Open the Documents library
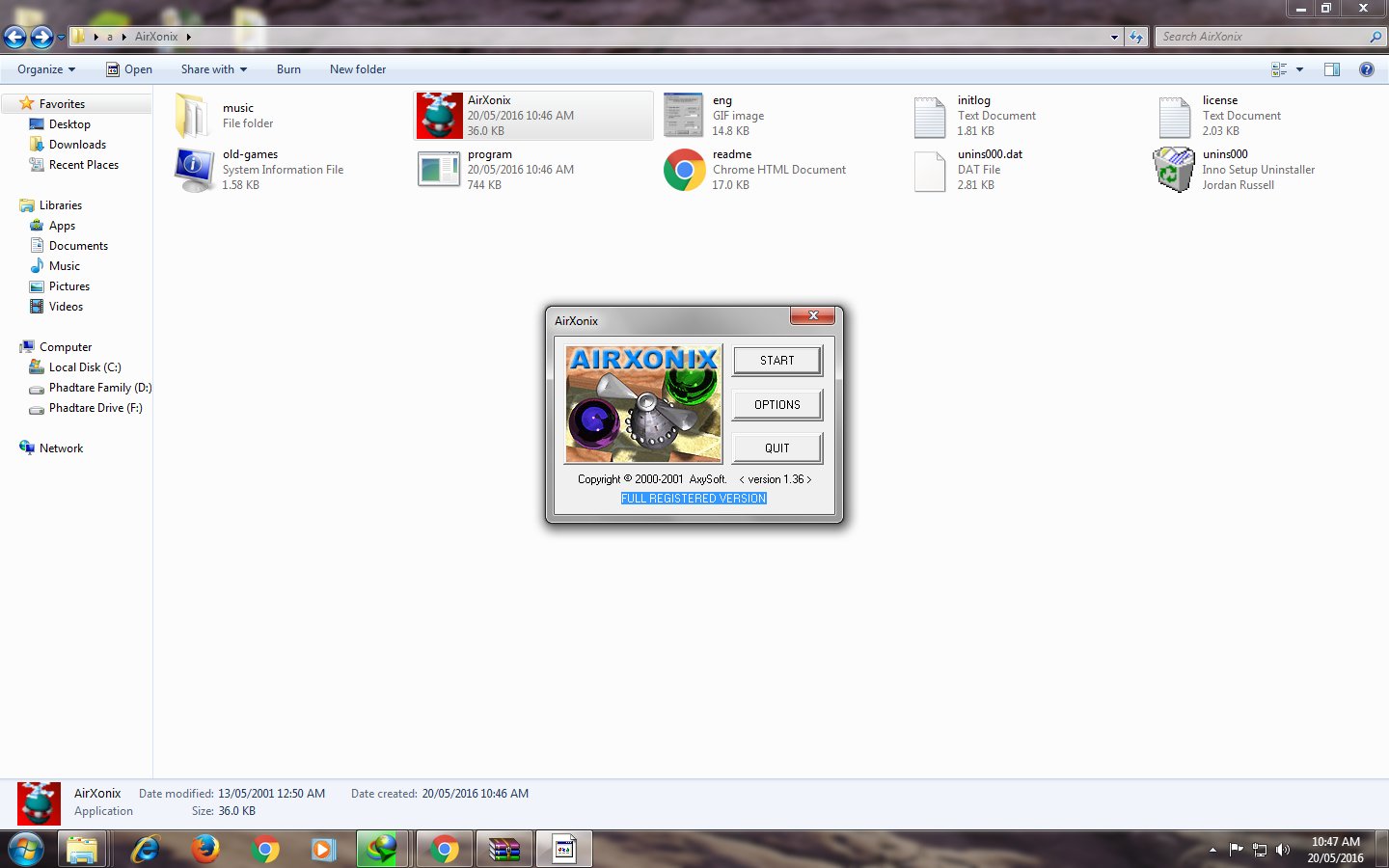Image resolution: width=1389 pixels, height=868 pixels. click(78, 246)
